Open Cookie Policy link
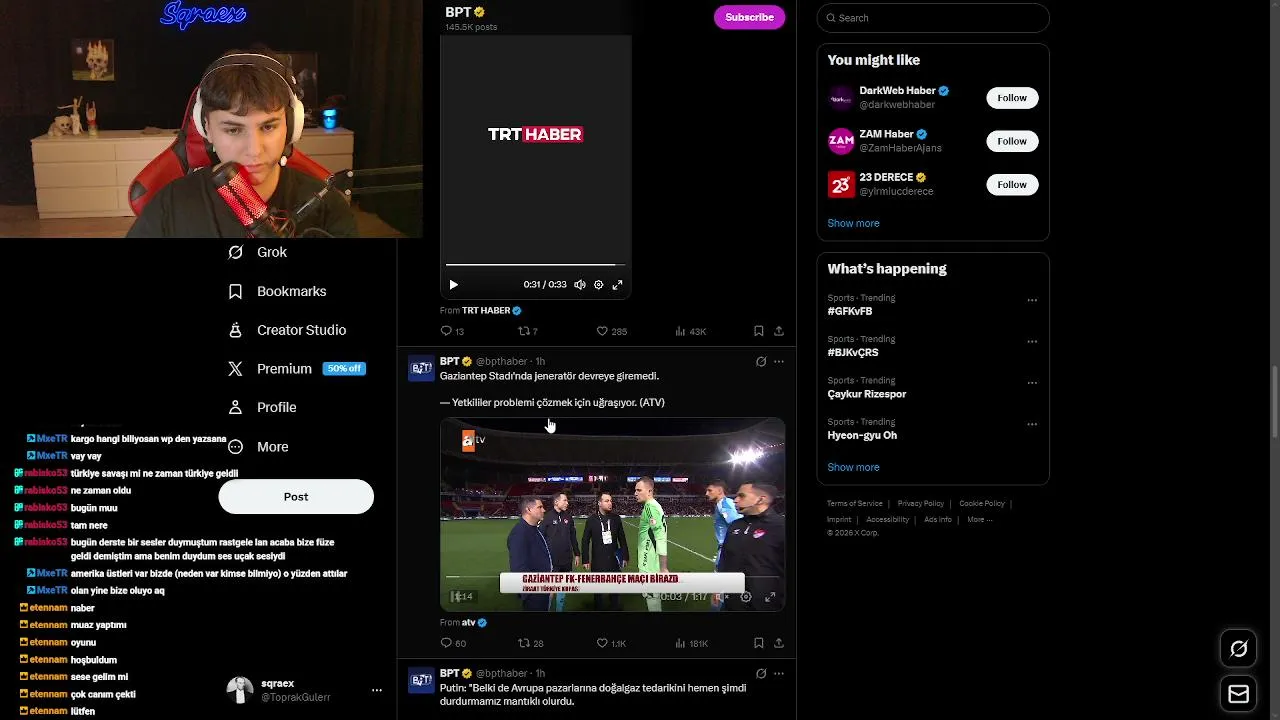The height and width of the screenshot is (720, 1280). click(x=982, y=504)
